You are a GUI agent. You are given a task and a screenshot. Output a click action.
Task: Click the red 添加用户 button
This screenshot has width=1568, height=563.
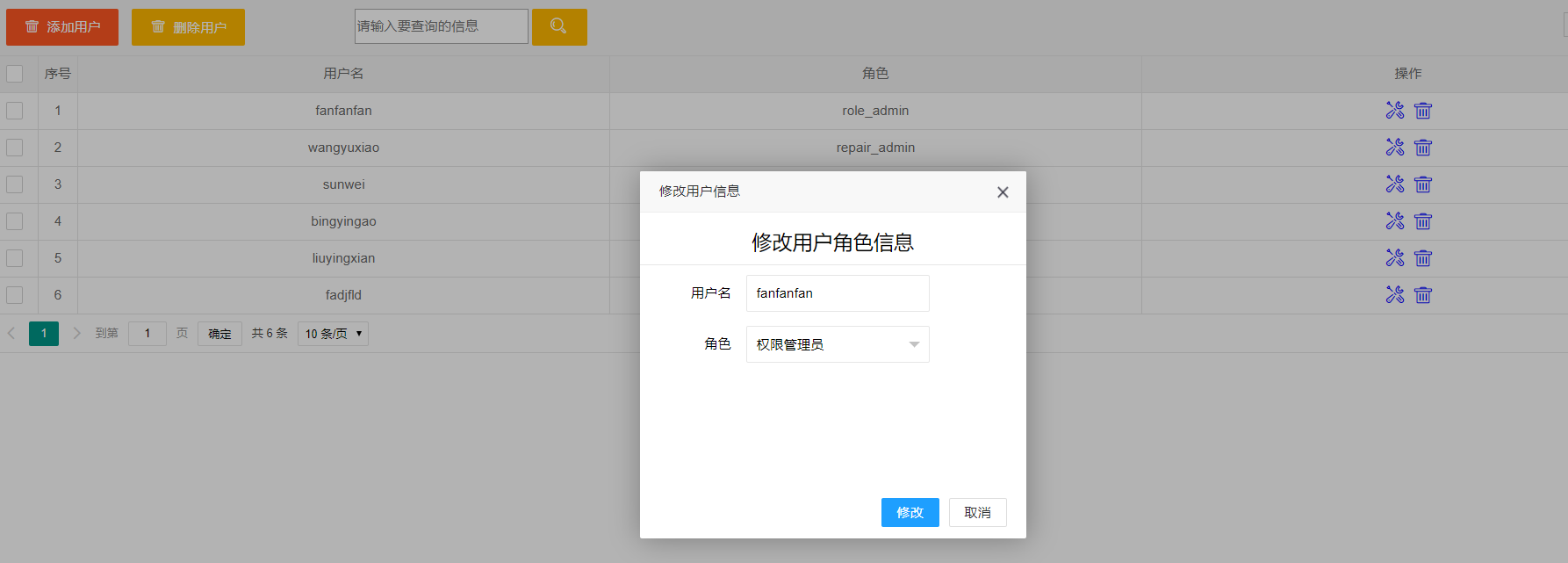[62, 27]
